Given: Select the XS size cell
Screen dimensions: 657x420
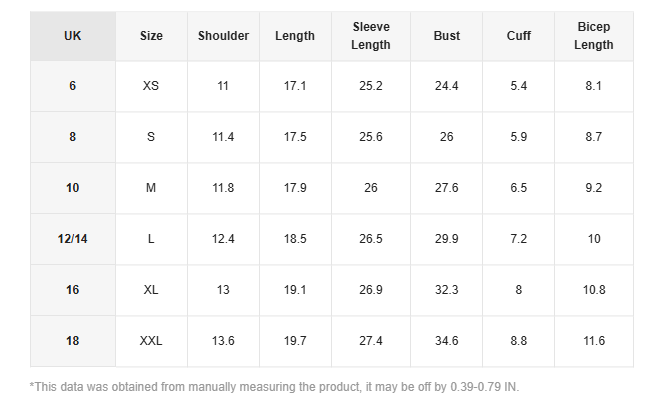Looking at the screenshot, I should 151,86.
